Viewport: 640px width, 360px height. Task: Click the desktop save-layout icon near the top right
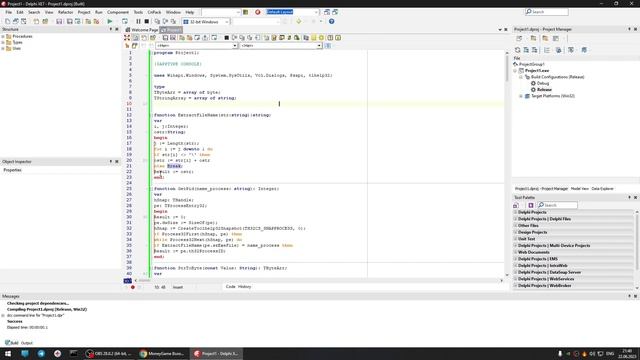point(327,12)
